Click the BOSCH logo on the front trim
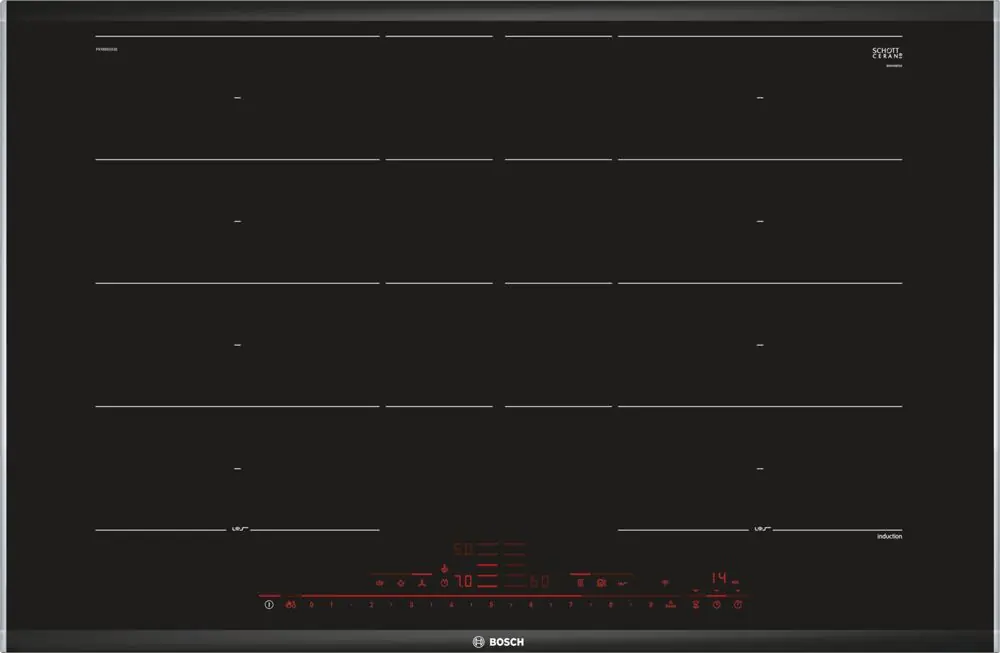This screenshot has height=653, width=1000. (x=498, y=642)
